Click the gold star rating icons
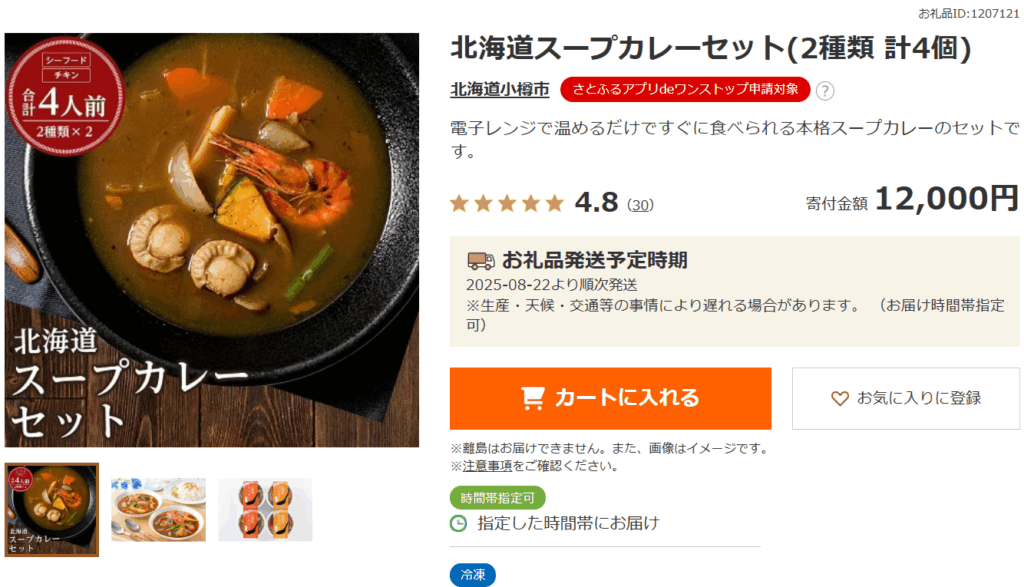The width and height of the screenshot is (1024, 587). [507, 204]
